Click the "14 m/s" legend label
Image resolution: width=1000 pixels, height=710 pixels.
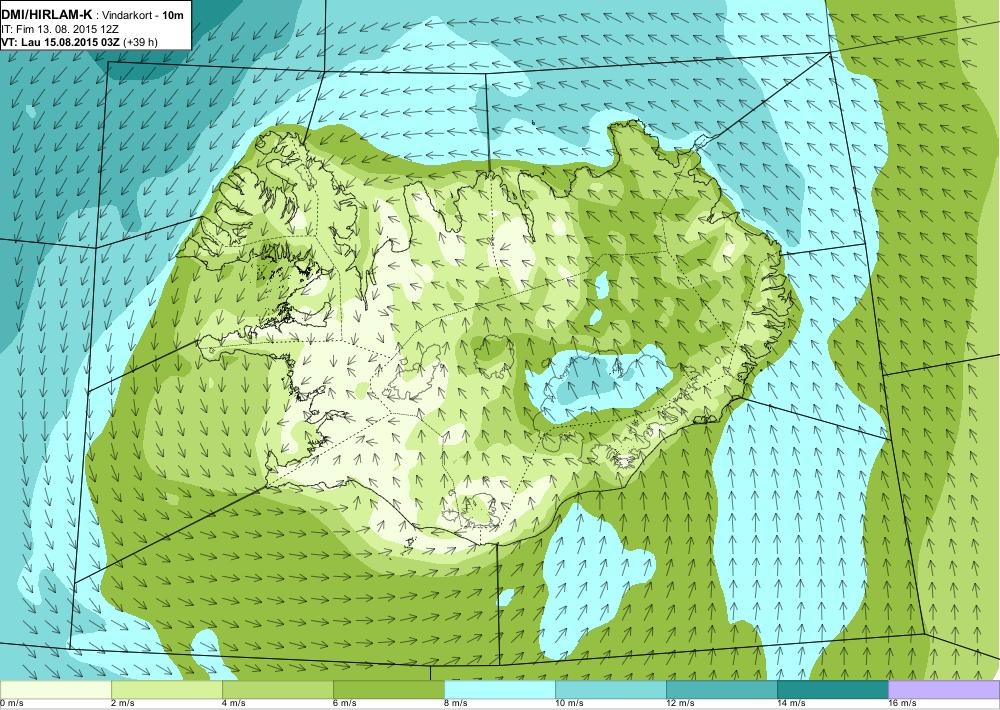[791, 704]
